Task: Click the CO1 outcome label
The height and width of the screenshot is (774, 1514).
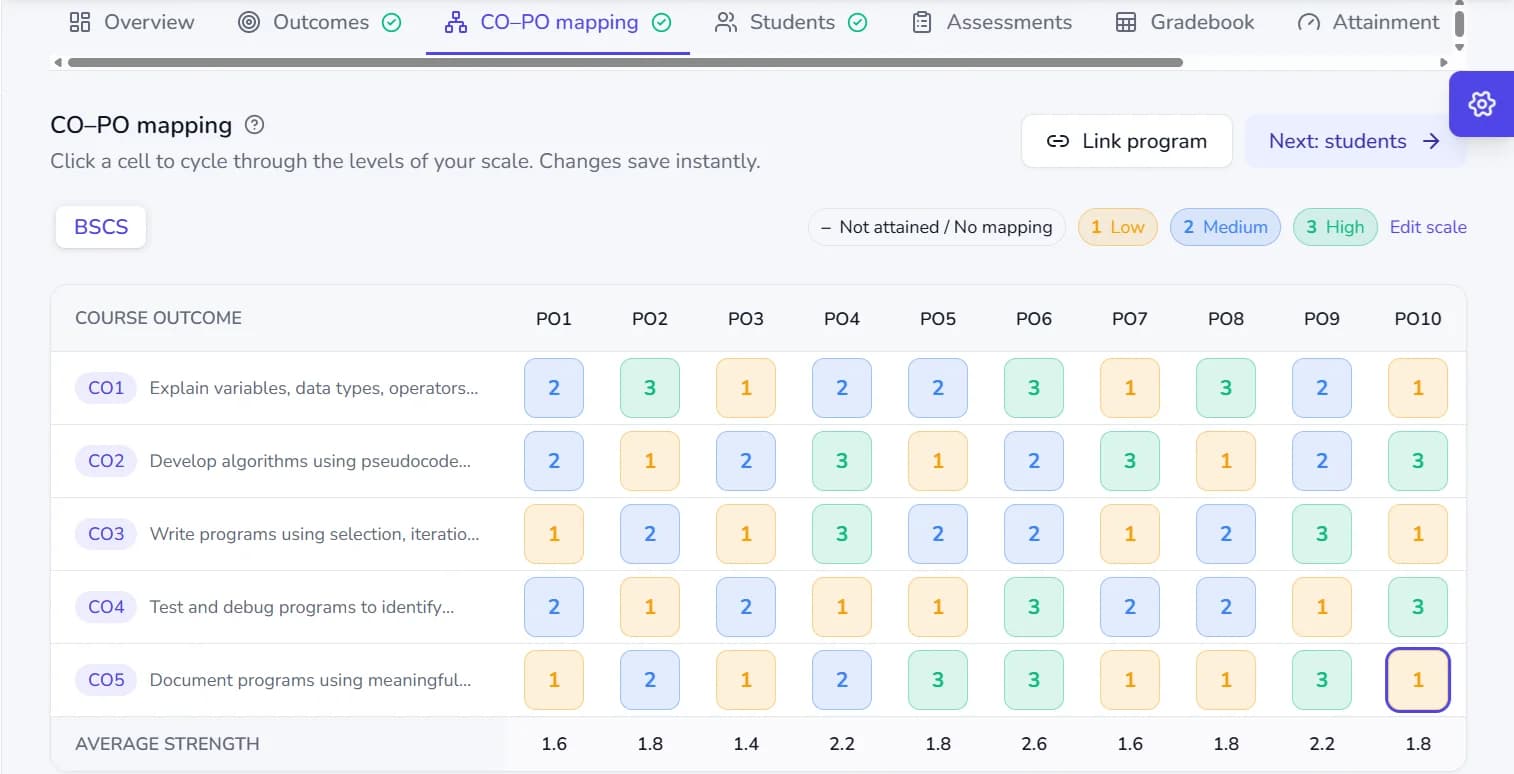Action: 106,388
